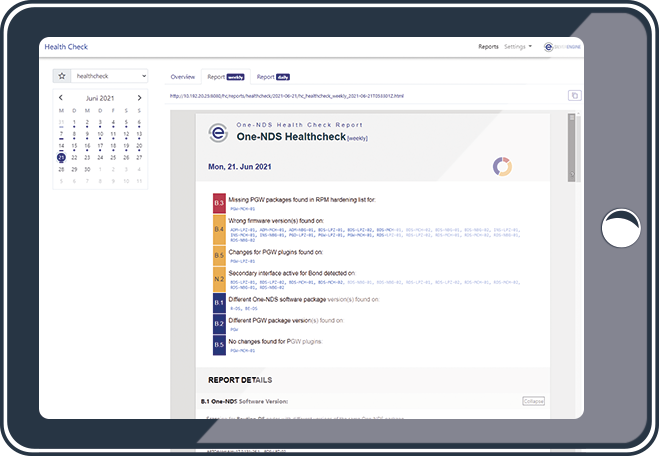Collapse the B.1 One-NDS Software Version section
The image size is (660, 456).
click(533, 401)
